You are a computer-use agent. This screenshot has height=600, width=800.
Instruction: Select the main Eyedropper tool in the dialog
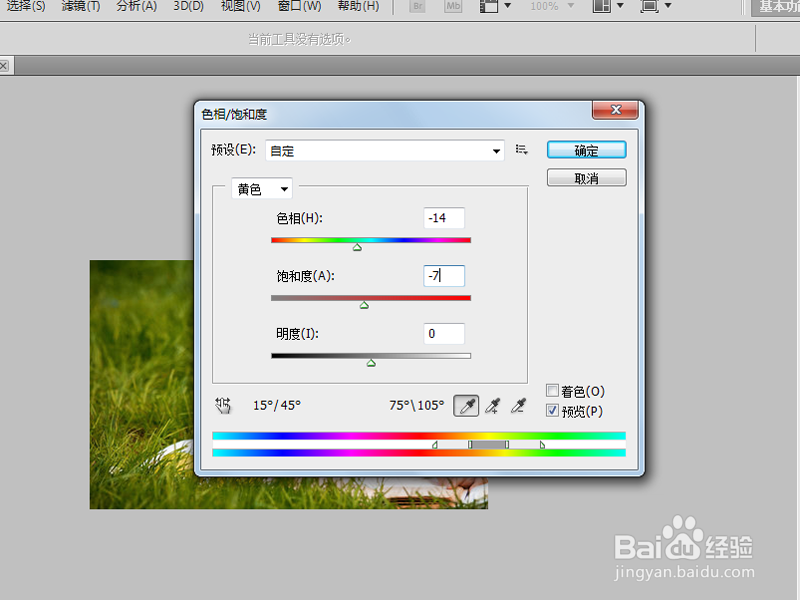(x=465, y=404)
